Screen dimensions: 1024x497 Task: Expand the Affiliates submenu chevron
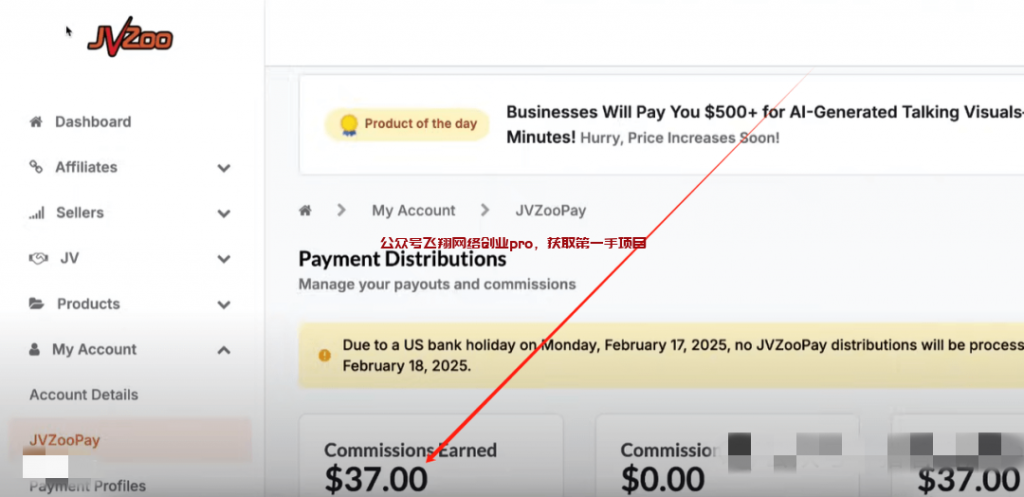click(224, 168)
